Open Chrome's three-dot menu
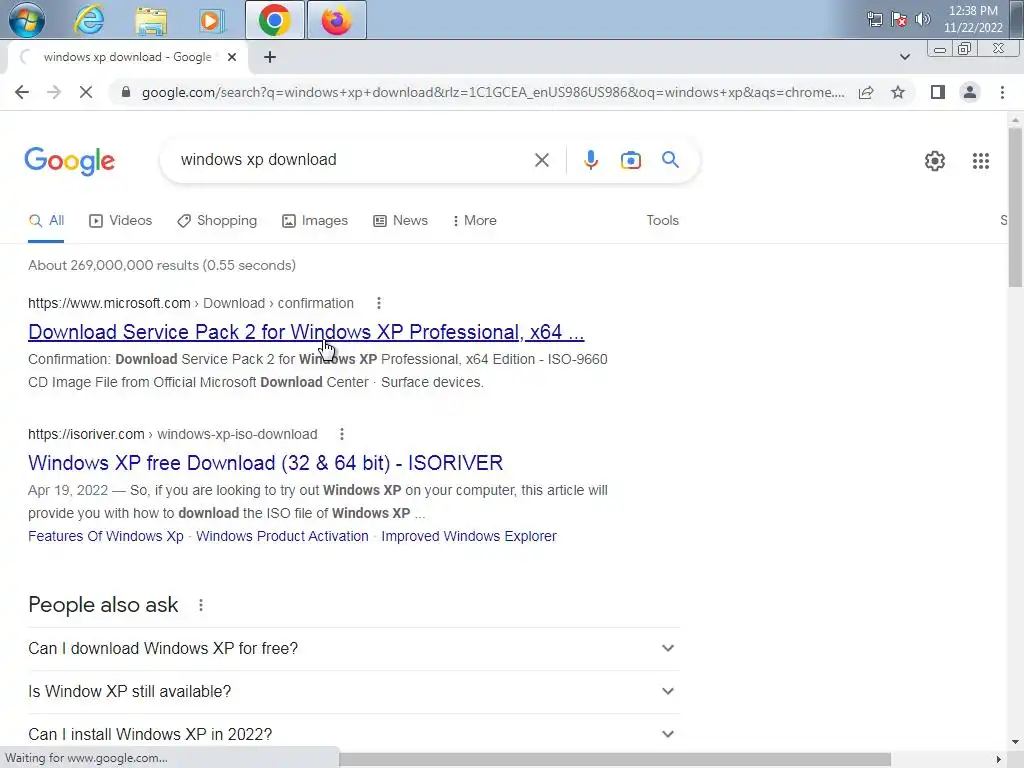1024x768 pixels. [x=1002, y=92]
